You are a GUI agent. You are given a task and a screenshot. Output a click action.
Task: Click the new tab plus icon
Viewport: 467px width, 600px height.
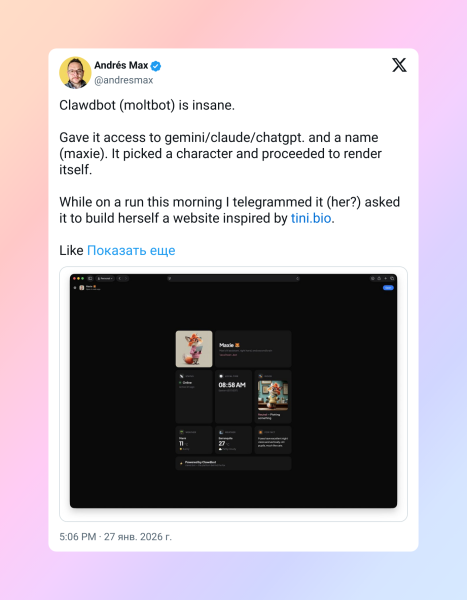[385, 279]
